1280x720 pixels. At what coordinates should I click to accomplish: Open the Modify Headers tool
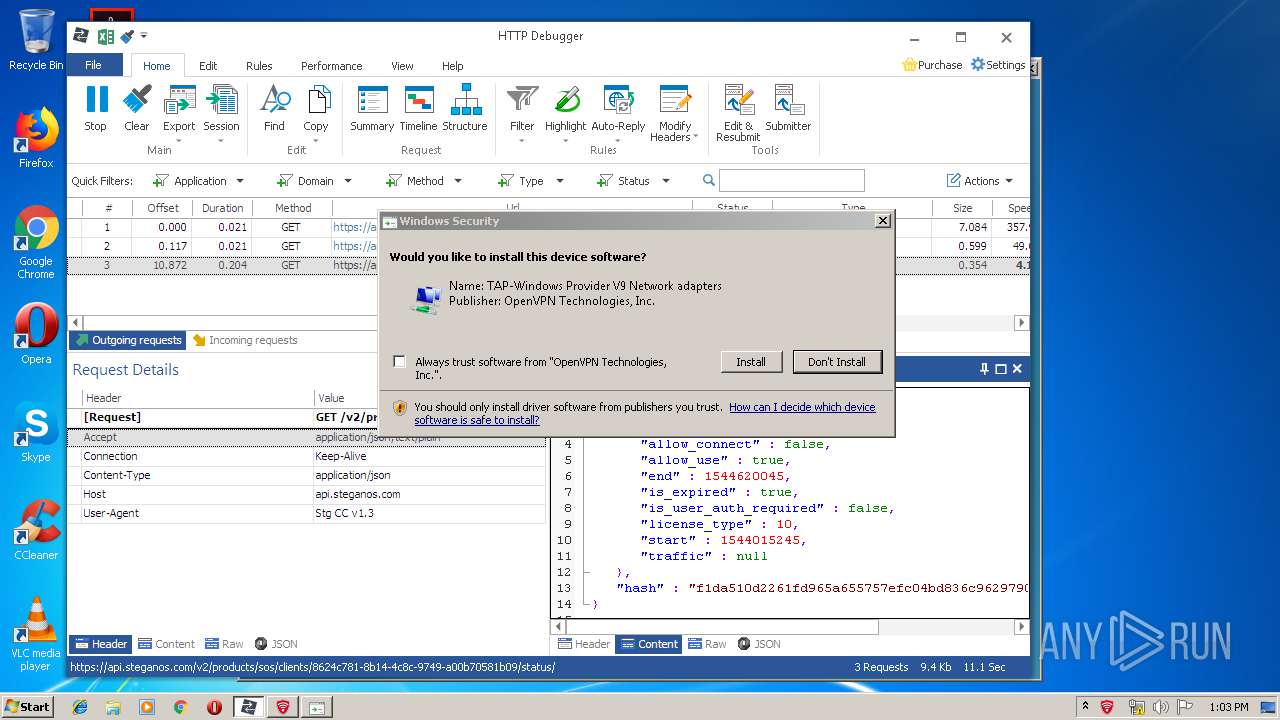[675, 113]
